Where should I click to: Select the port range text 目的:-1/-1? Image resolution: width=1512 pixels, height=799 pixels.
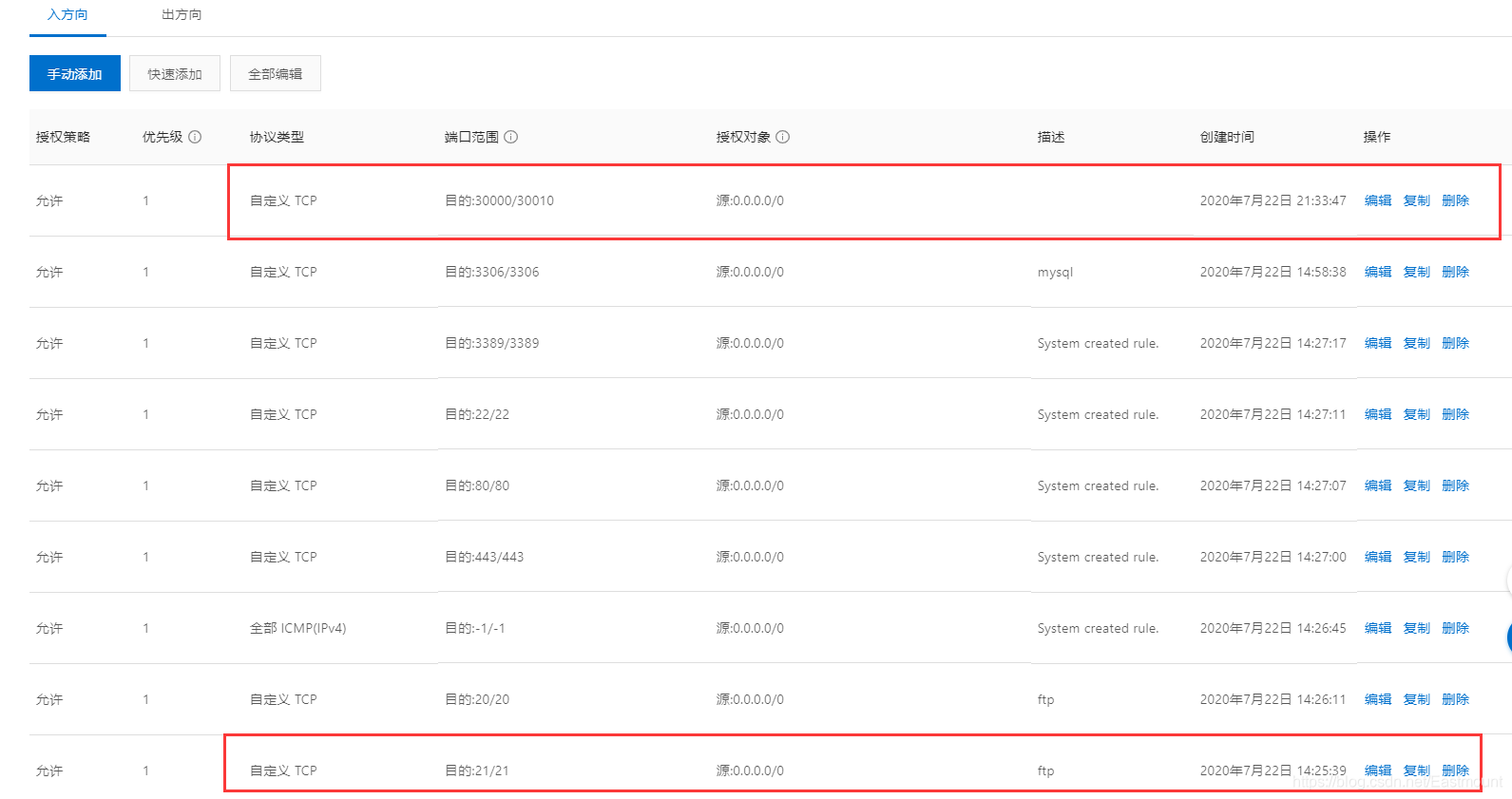click(475, 628)
